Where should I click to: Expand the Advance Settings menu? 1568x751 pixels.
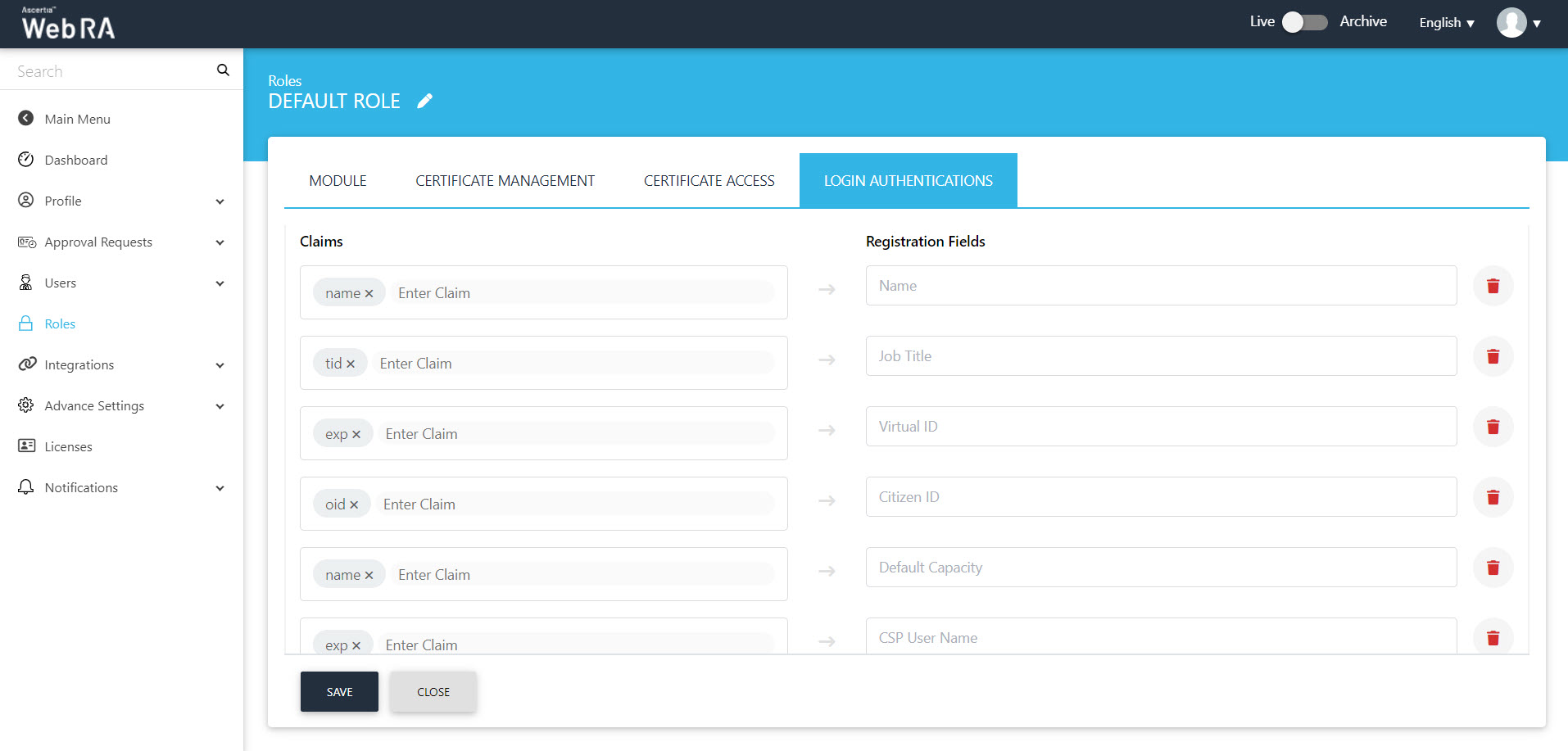point(220,406)
